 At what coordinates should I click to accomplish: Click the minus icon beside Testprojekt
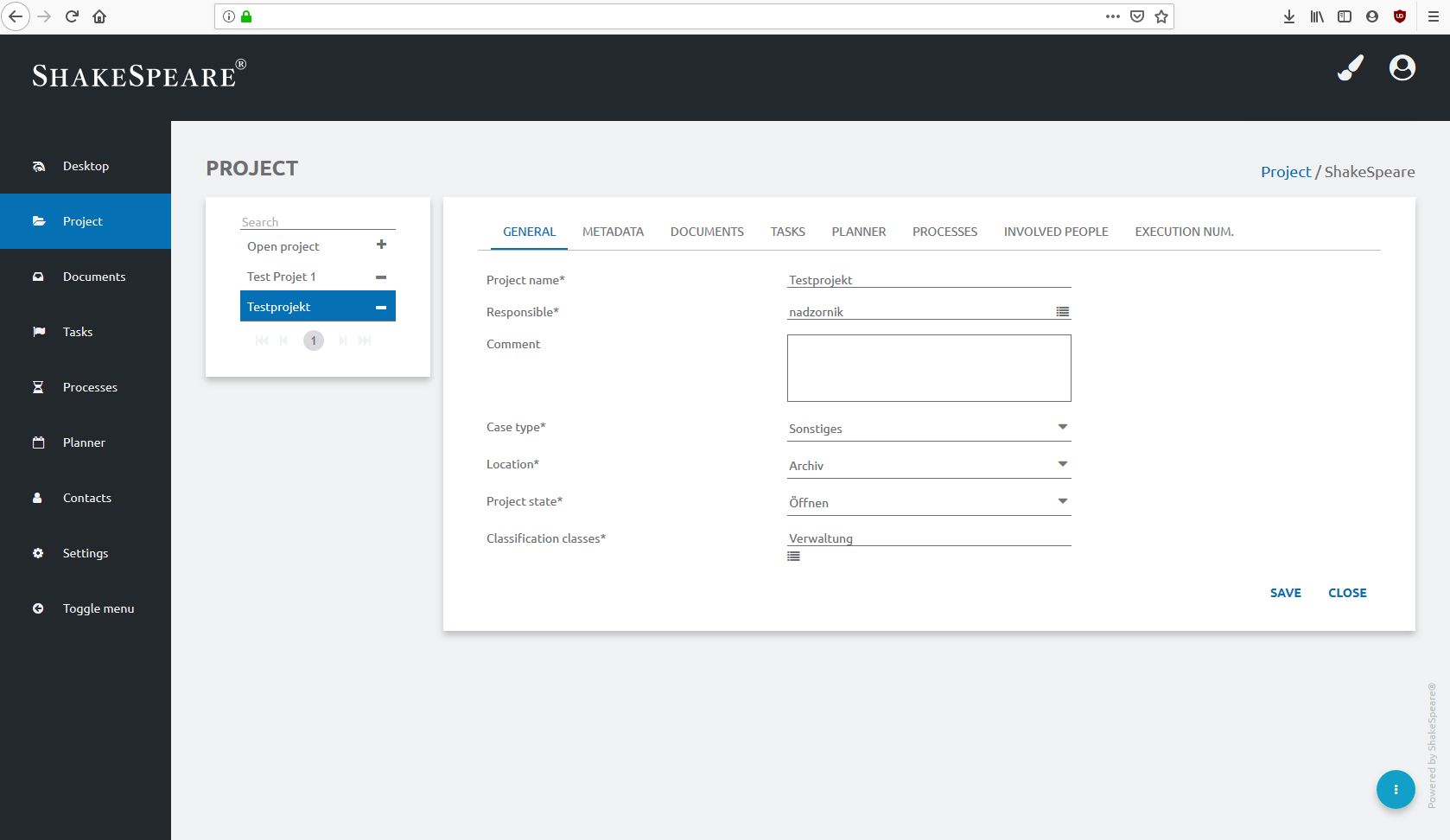point(381,308)
